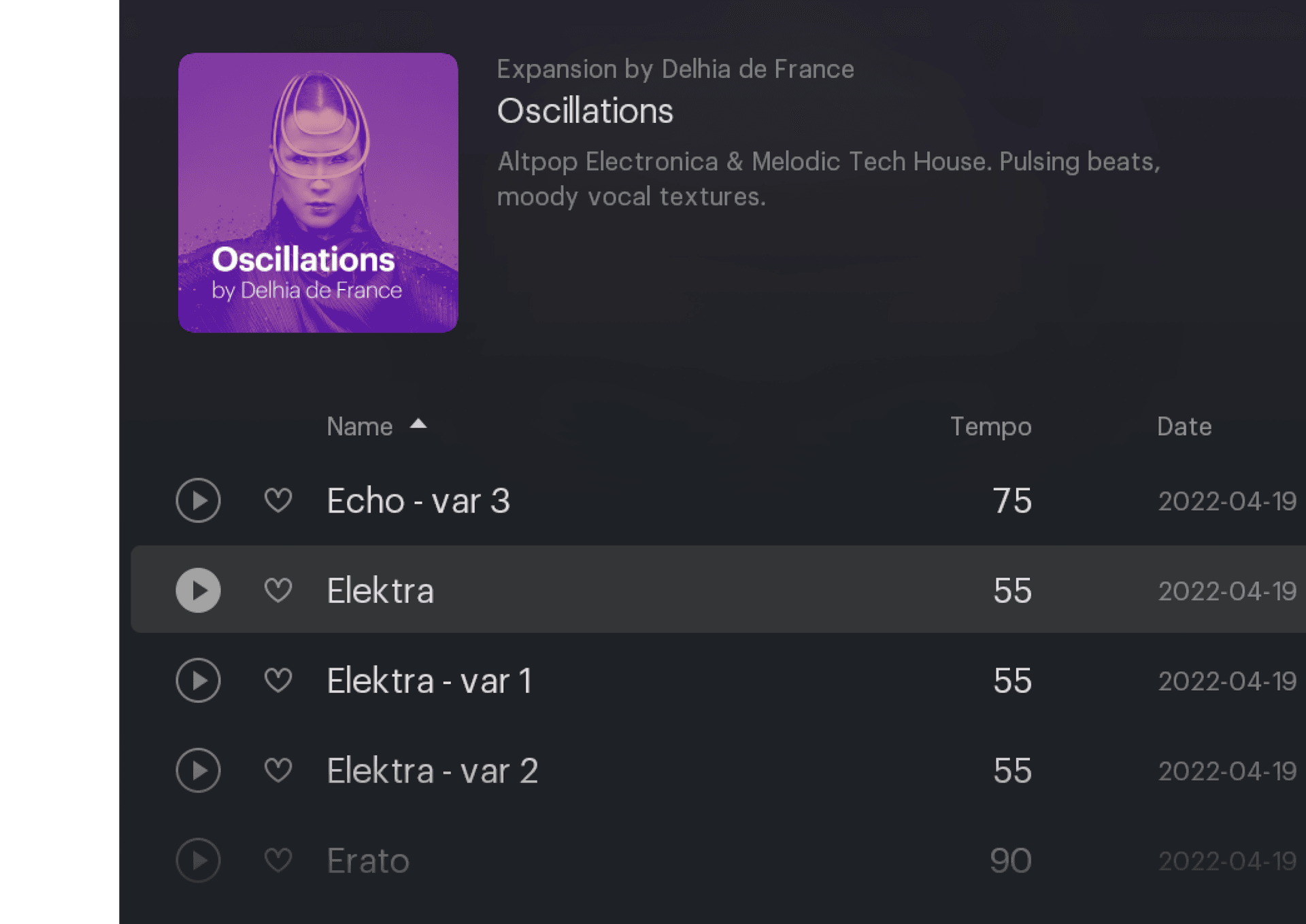Play the Elektra - var 2 preview
This screenshot has width=1306, height=924.
point(198,770)
